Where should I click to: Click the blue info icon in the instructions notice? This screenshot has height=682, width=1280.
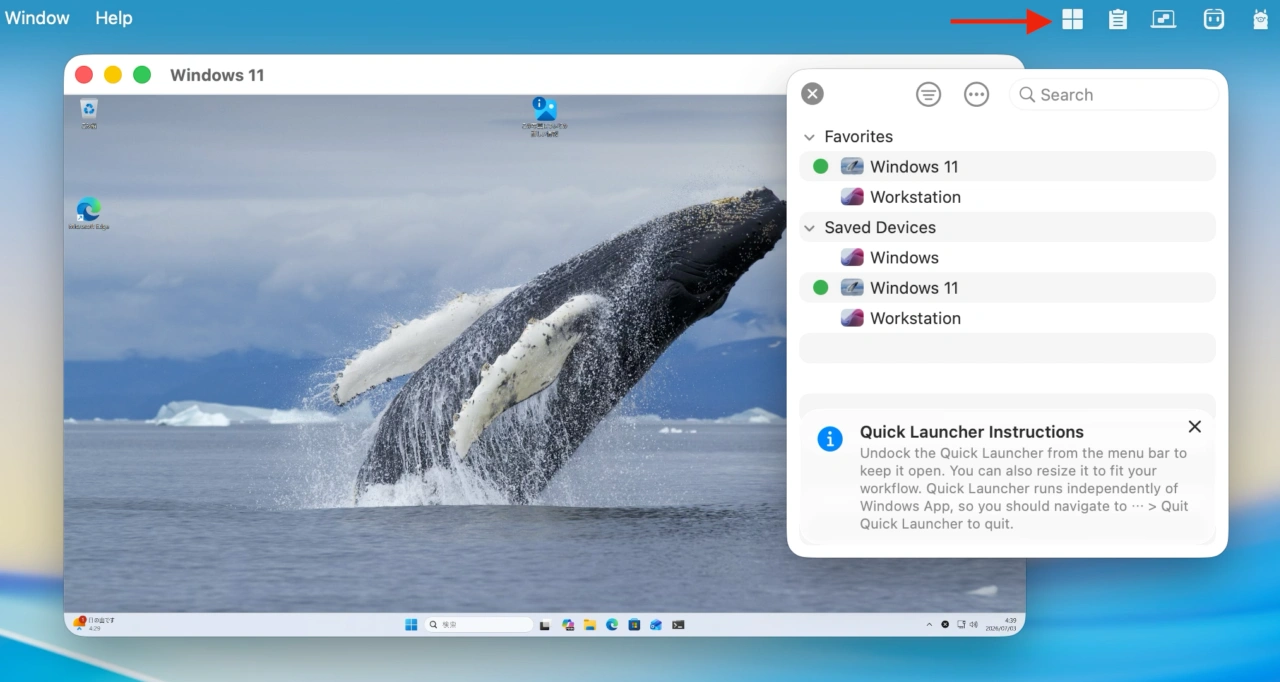[x=830, y=439]
